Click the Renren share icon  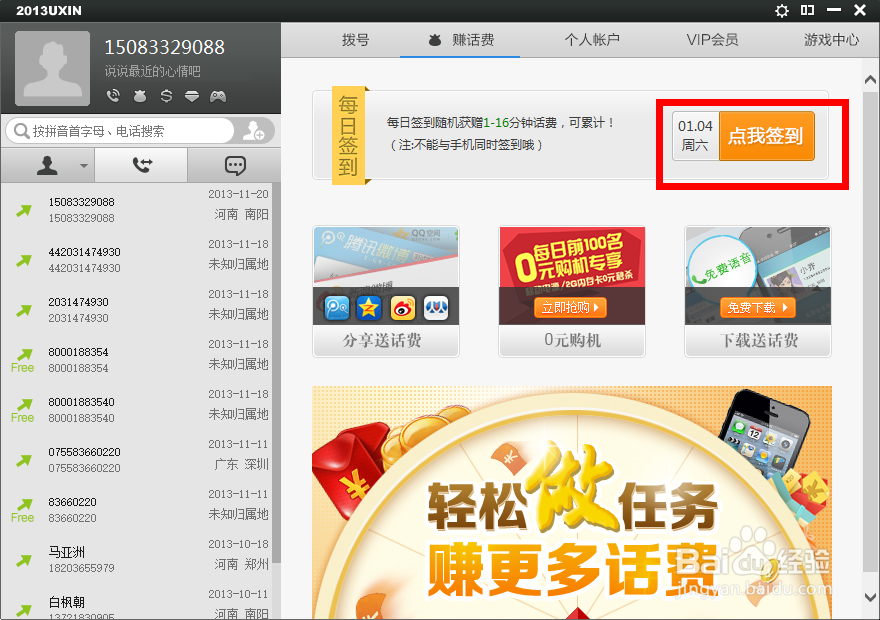[x=436, y=307]
